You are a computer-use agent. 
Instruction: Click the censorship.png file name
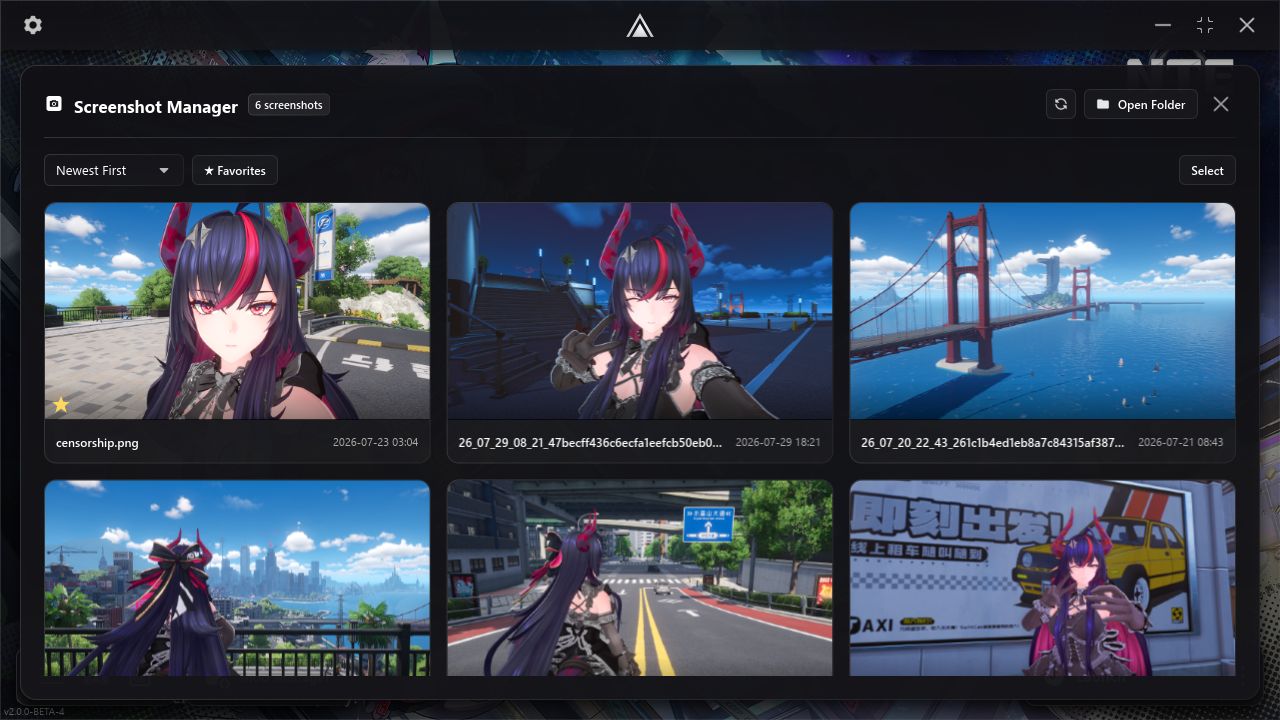click(98, 442)
